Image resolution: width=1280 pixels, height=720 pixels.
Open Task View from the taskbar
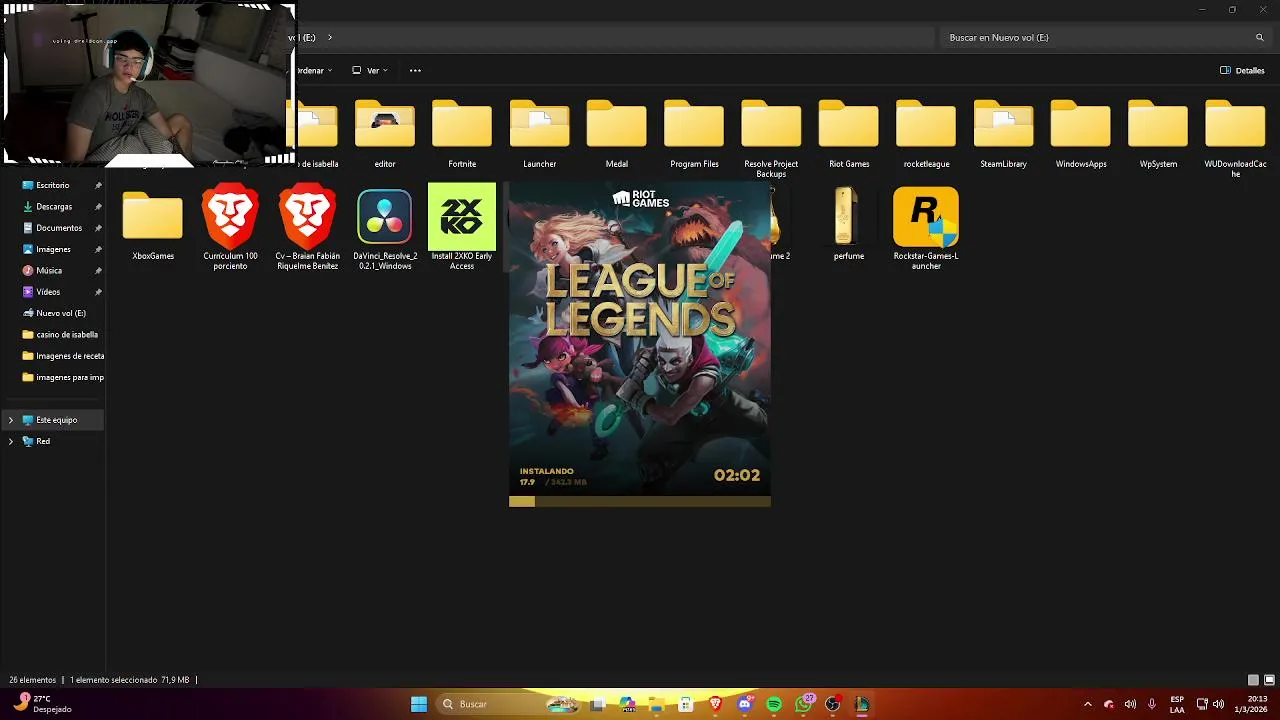pyautogui.click(x=598, y=704)
